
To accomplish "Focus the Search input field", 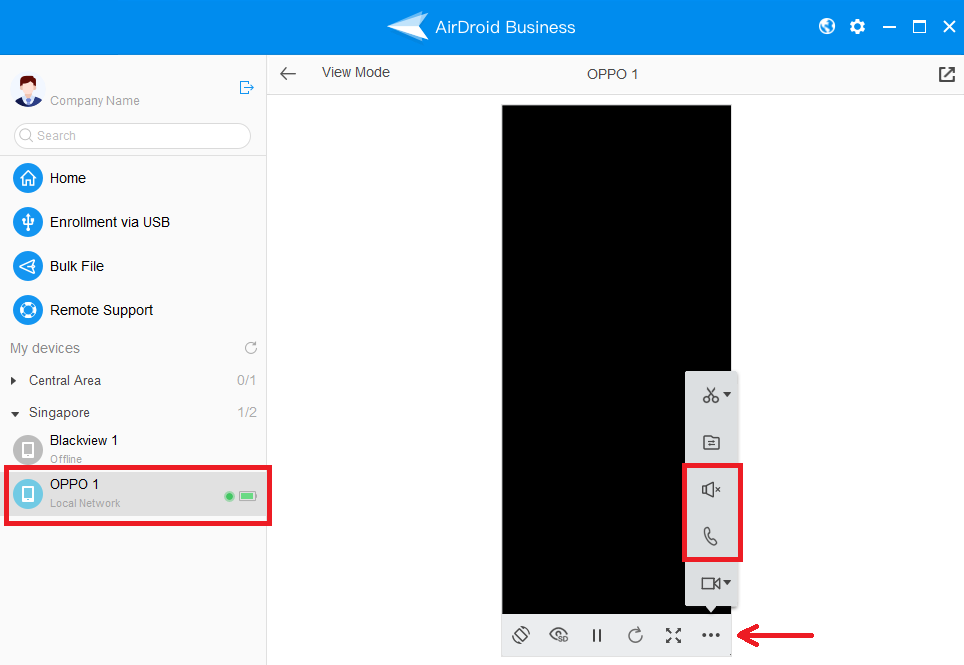I will coord(132,136).
